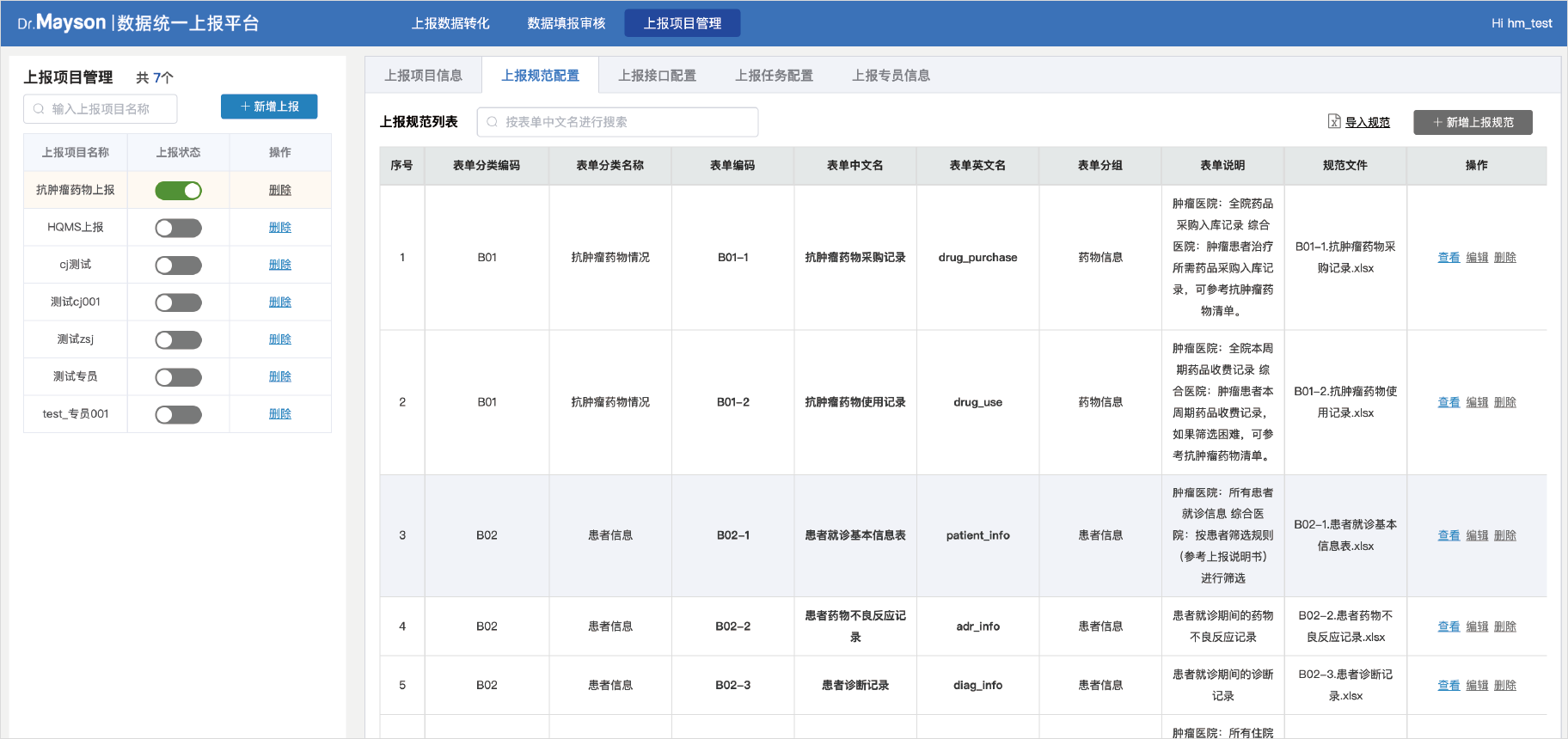The image size is (1568, 739).
Task: View the adr_info form row
Action: click(x=1449, y=626)
